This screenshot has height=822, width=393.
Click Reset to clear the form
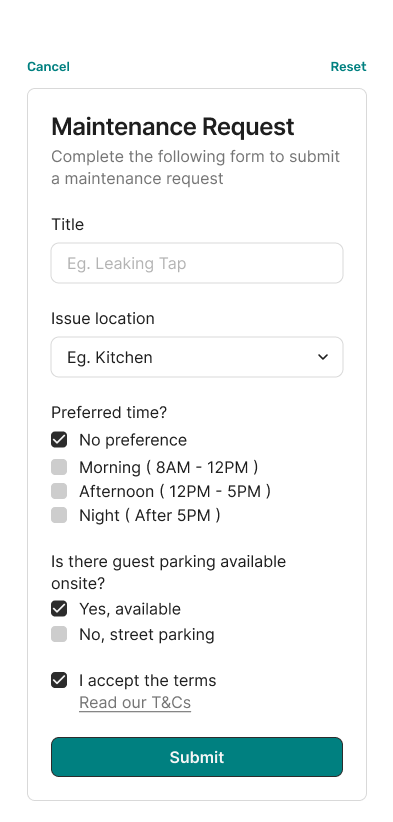[x=348, y=67]
